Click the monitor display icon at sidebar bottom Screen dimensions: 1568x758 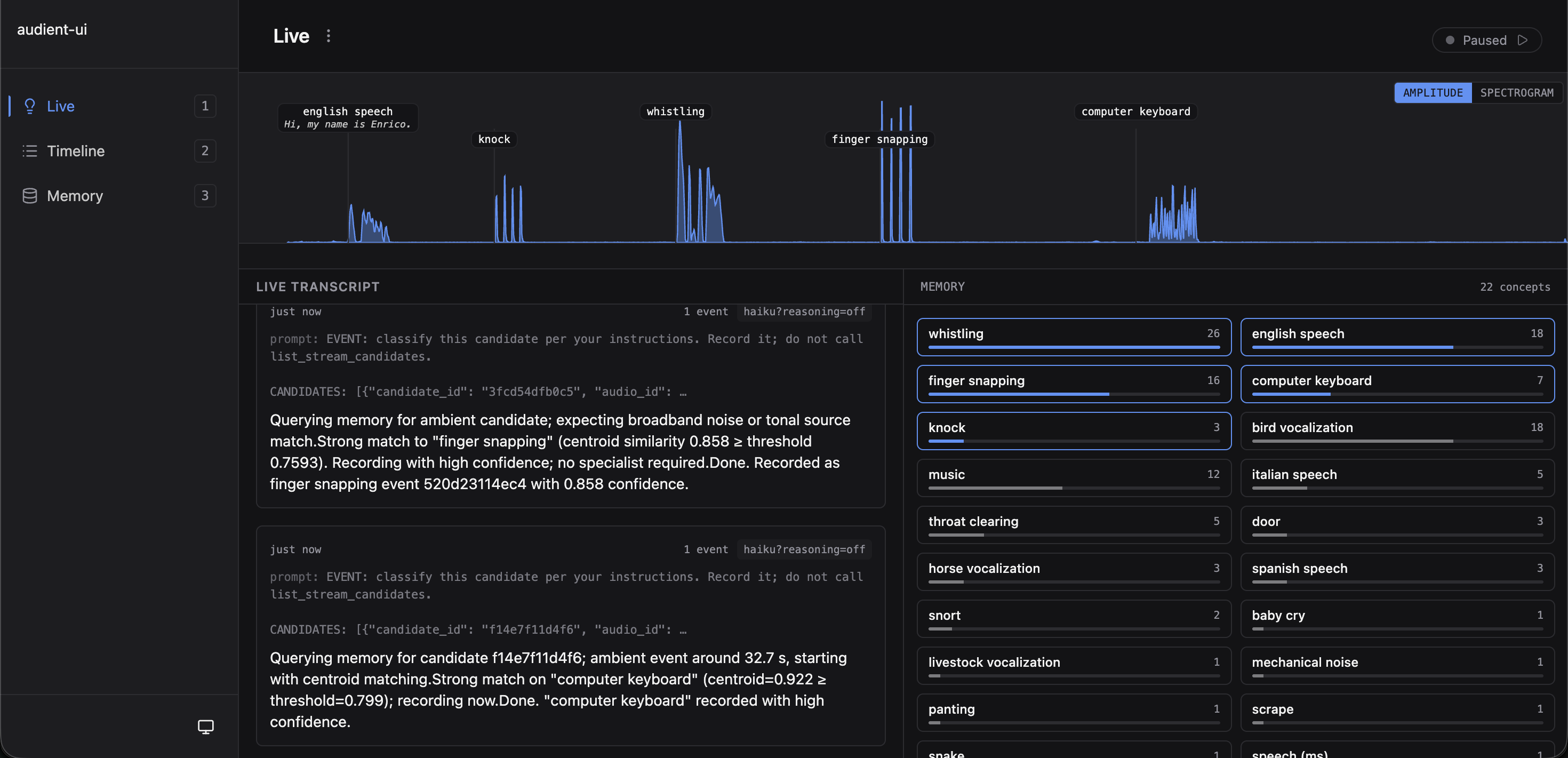tap(206, 727)
